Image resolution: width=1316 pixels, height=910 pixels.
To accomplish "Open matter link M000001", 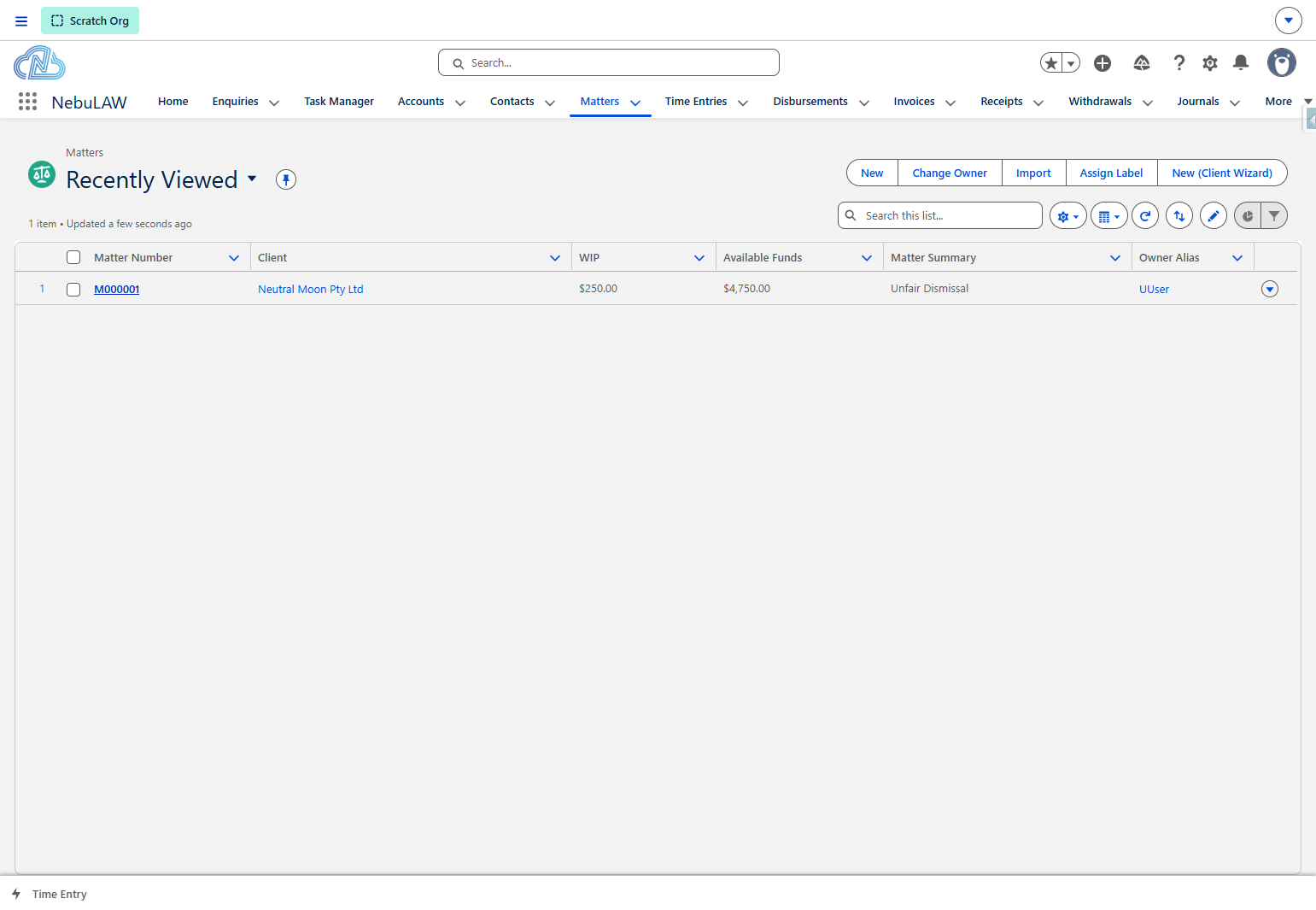I will [117, 290].
